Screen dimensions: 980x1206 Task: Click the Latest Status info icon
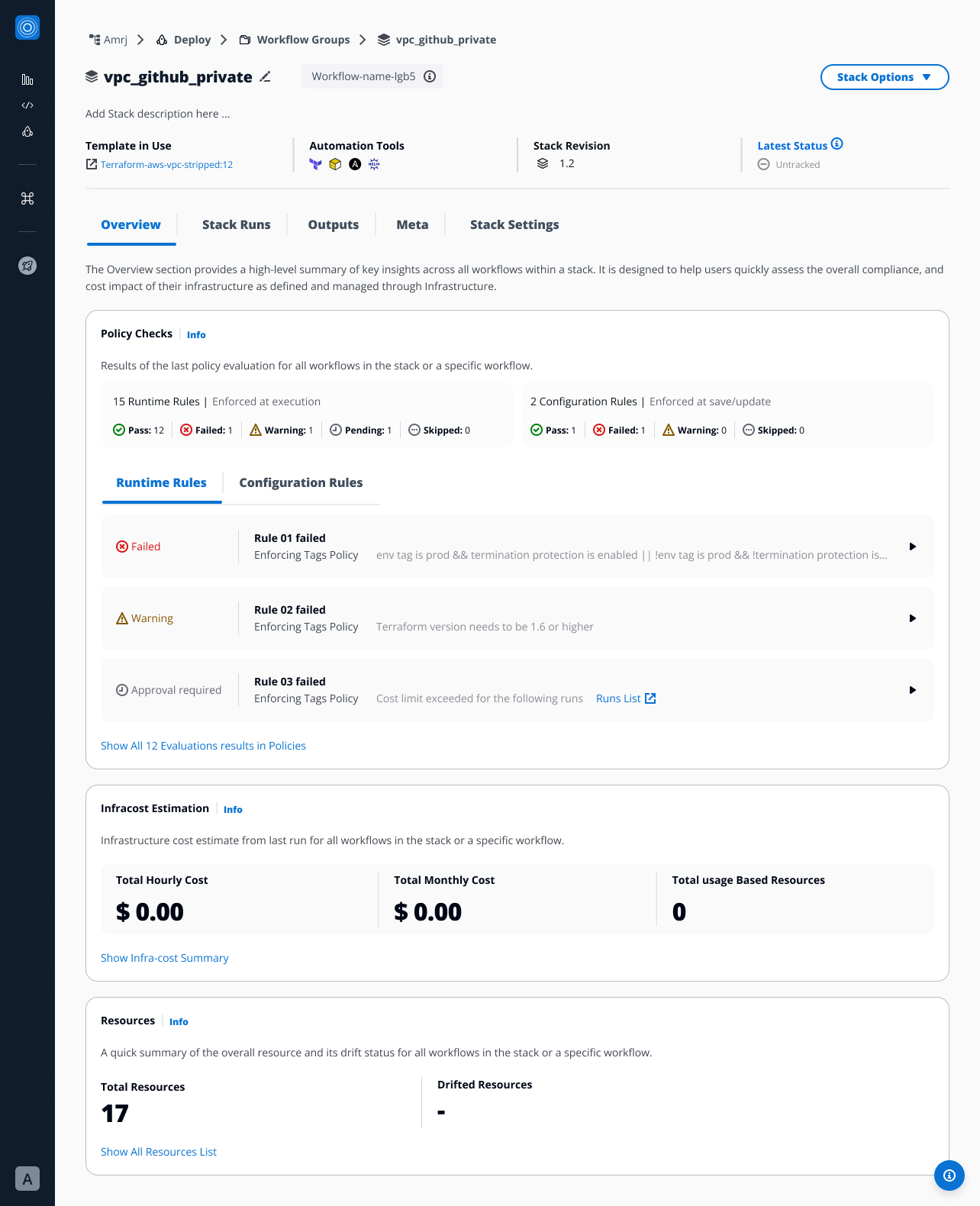pos(837,144)
